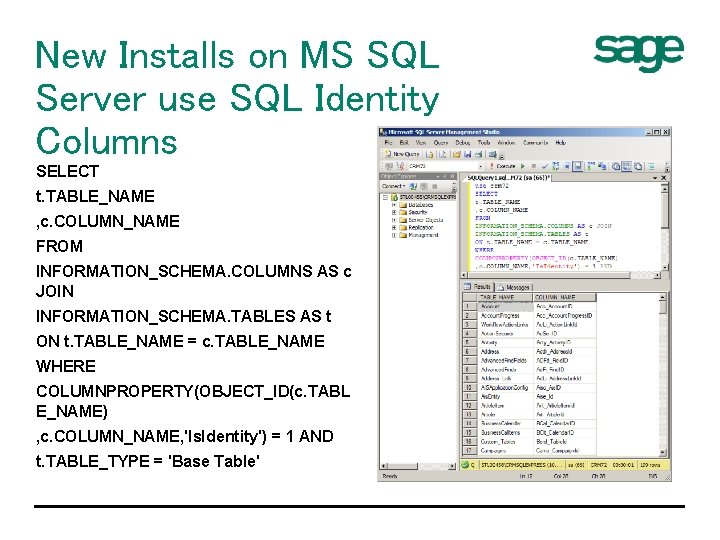This screenshot has width=720, height=540.
Task: Close the Object Explorer panel
Action: point(452,176)
